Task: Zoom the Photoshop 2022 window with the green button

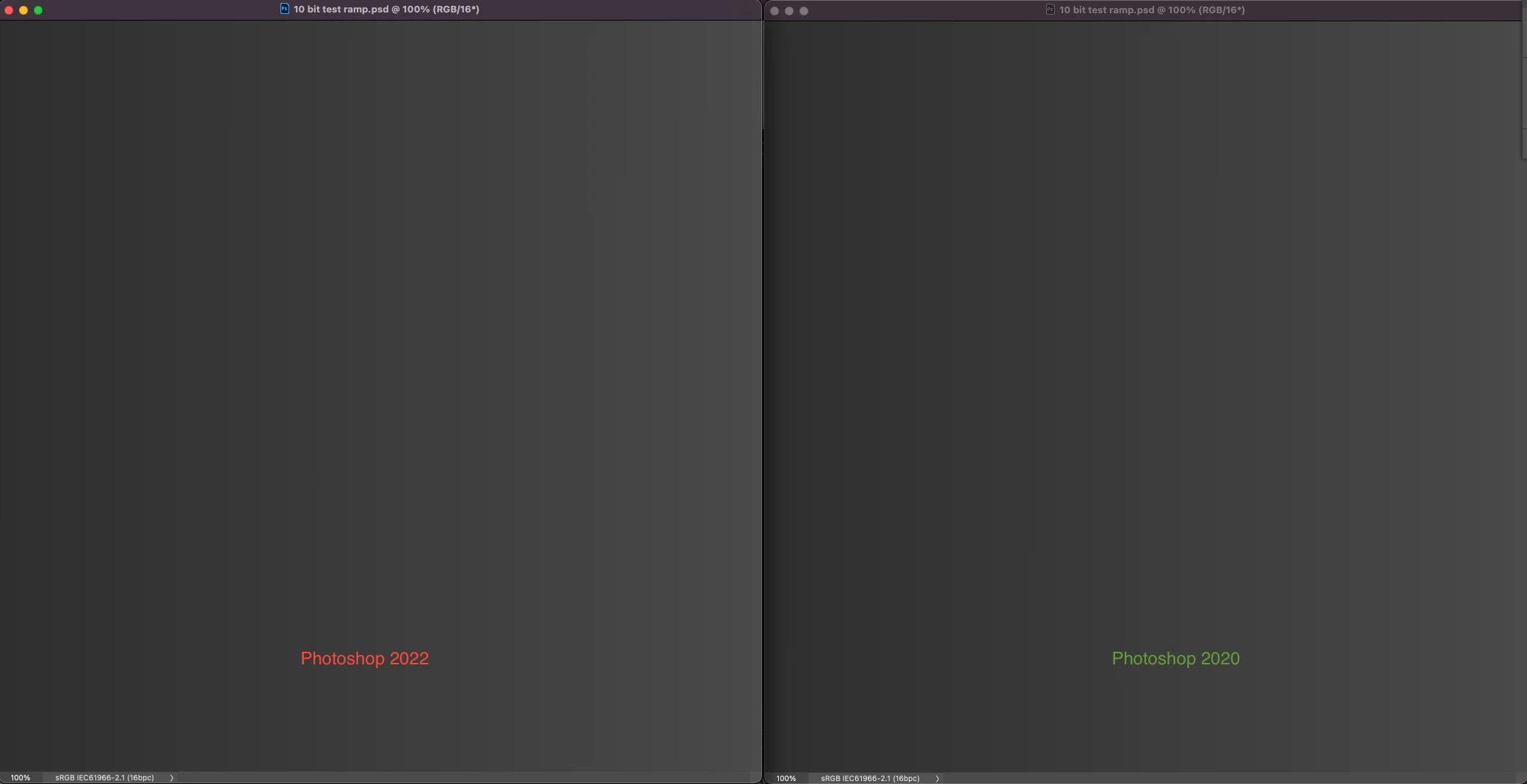Action: [38, 10]
